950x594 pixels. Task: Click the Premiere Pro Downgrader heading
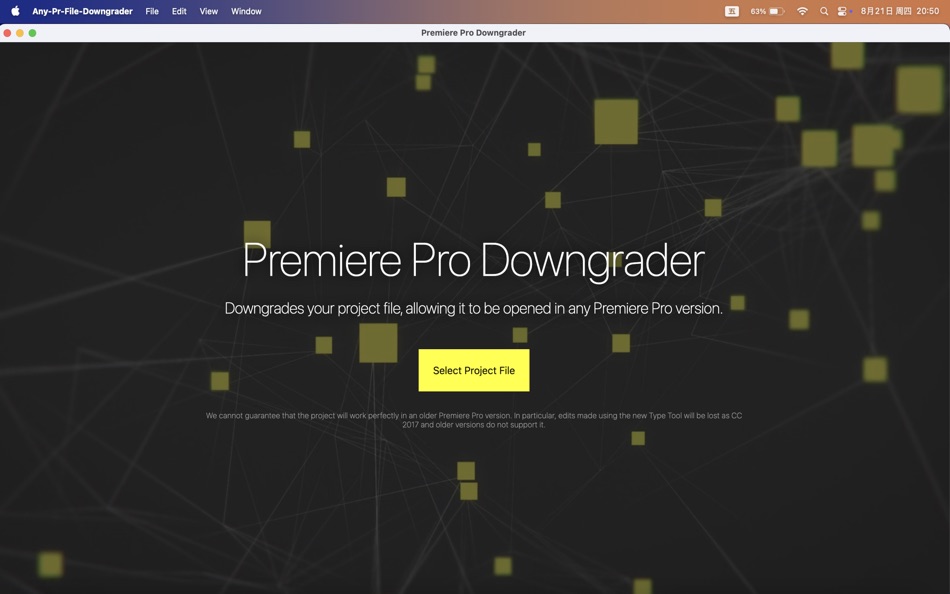click(x=474, y=261)
